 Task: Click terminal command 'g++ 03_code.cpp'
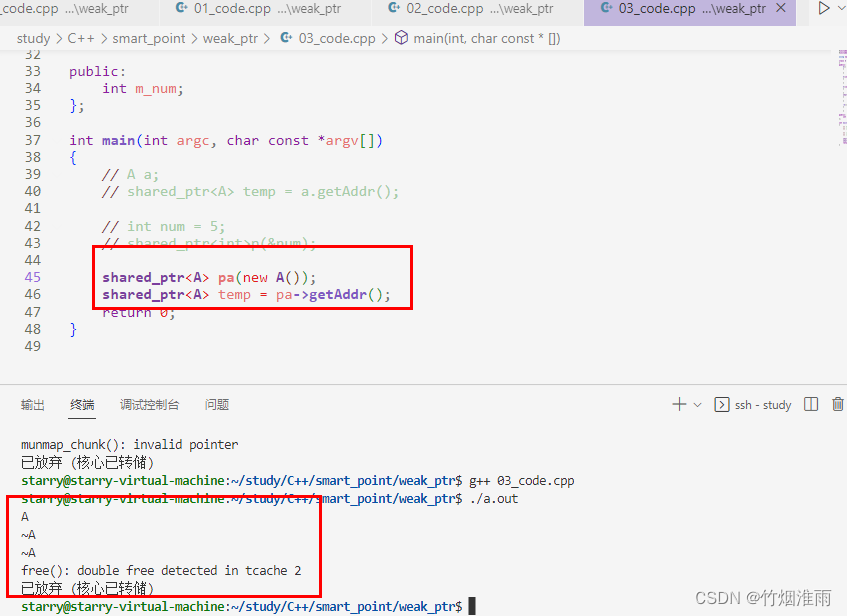pos(521,481)
